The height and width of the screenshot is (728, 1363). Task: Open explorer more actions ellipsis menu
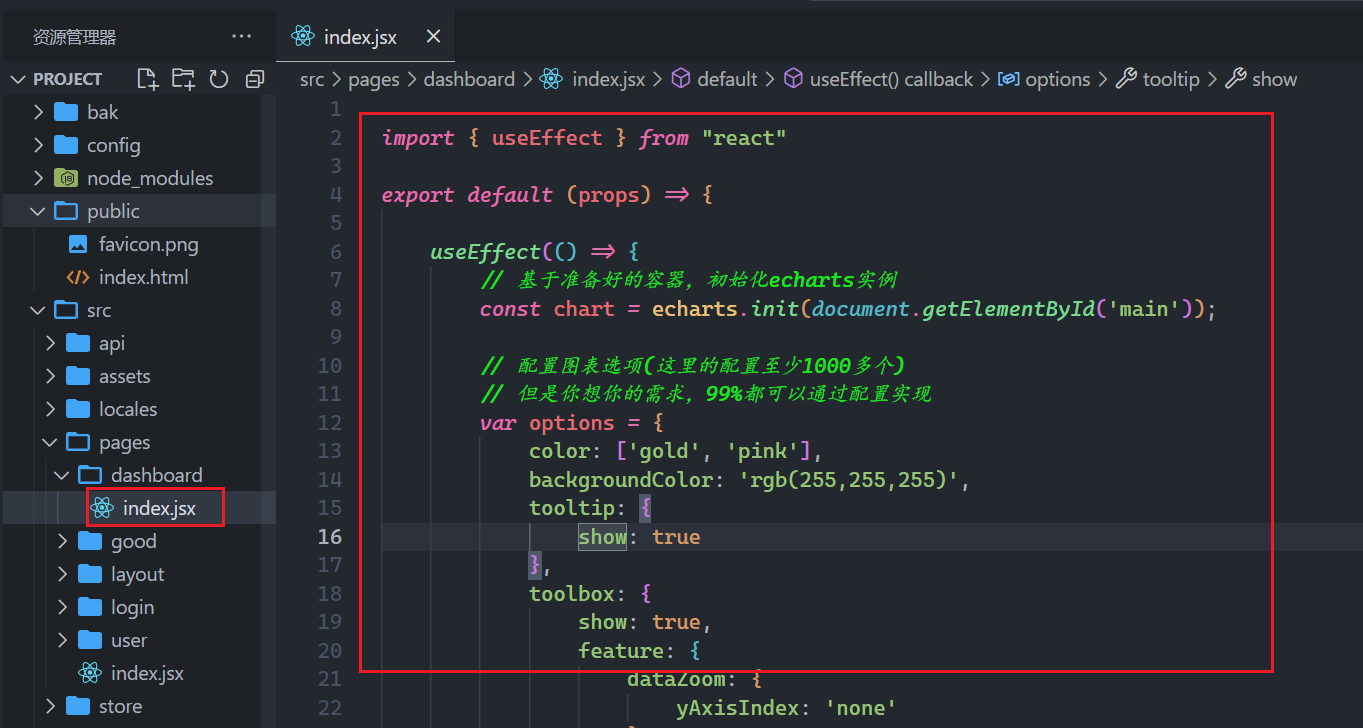[241, 37]
